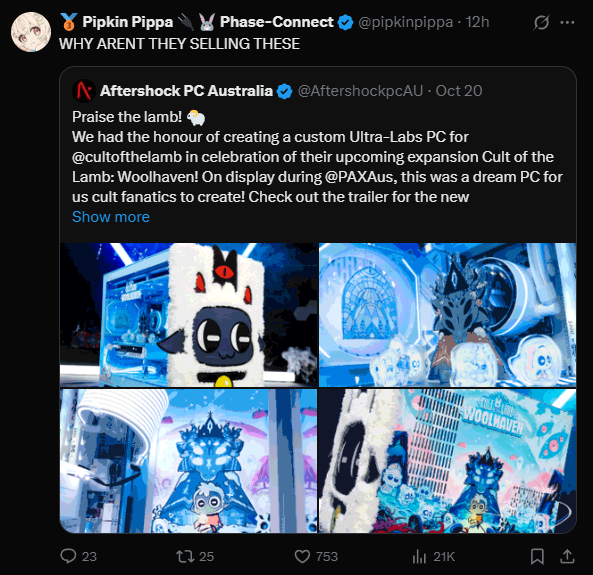
Task: View the plush lamb PC case photo
Action: (188, 315)
